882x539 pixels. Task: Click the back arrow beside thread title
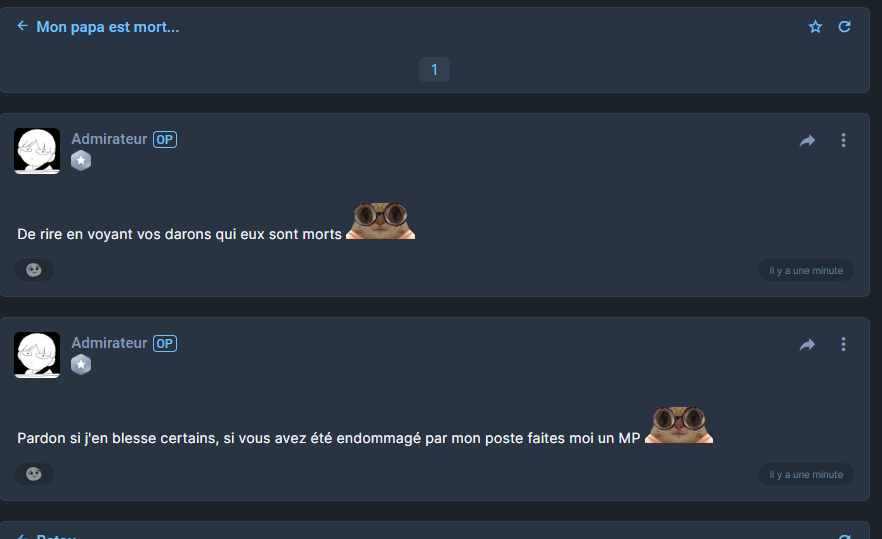[x=22, y=26]
